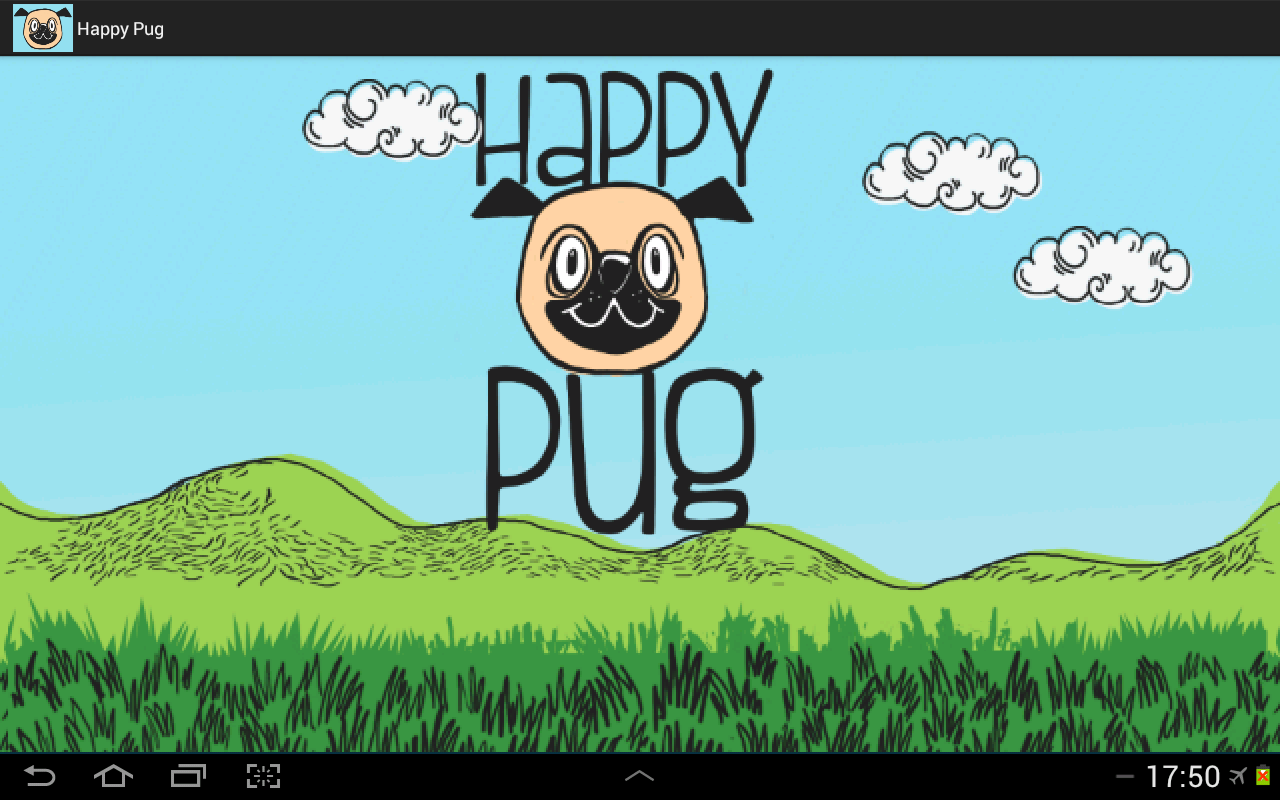The width and height of the screenshot is (1280, 800).
Task: Tap the 'Happy' title lettering
Action: tap(622, 128)
